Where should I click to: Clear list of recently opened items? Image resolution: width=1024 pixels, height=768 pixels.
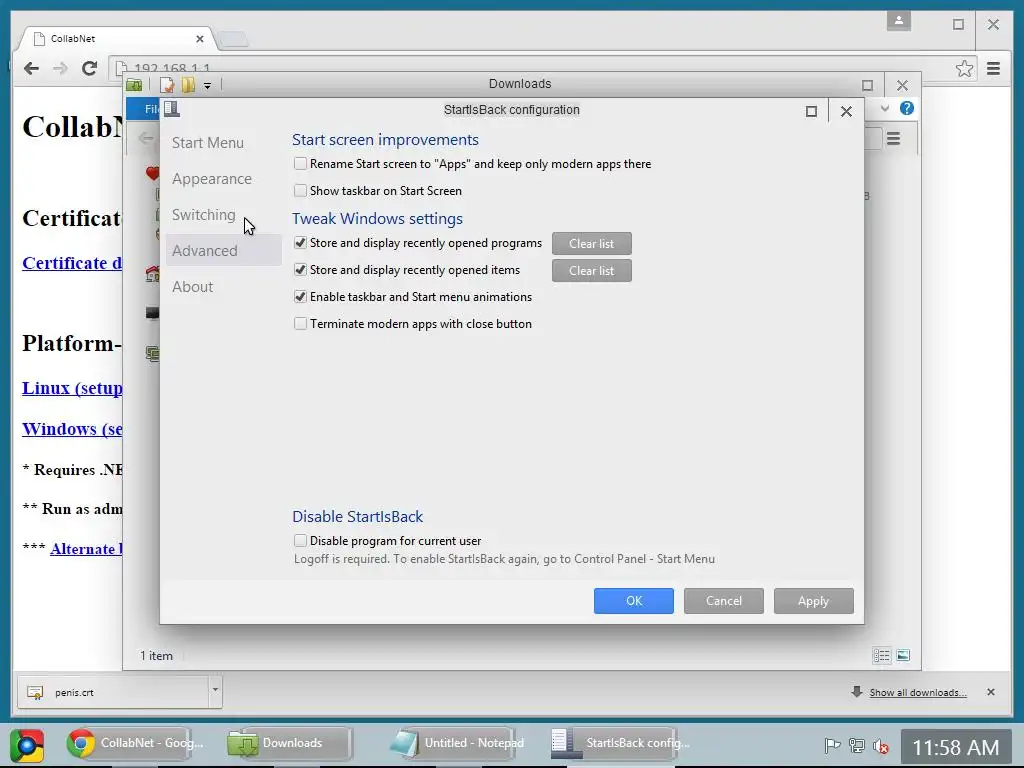(x=592, y=271)
